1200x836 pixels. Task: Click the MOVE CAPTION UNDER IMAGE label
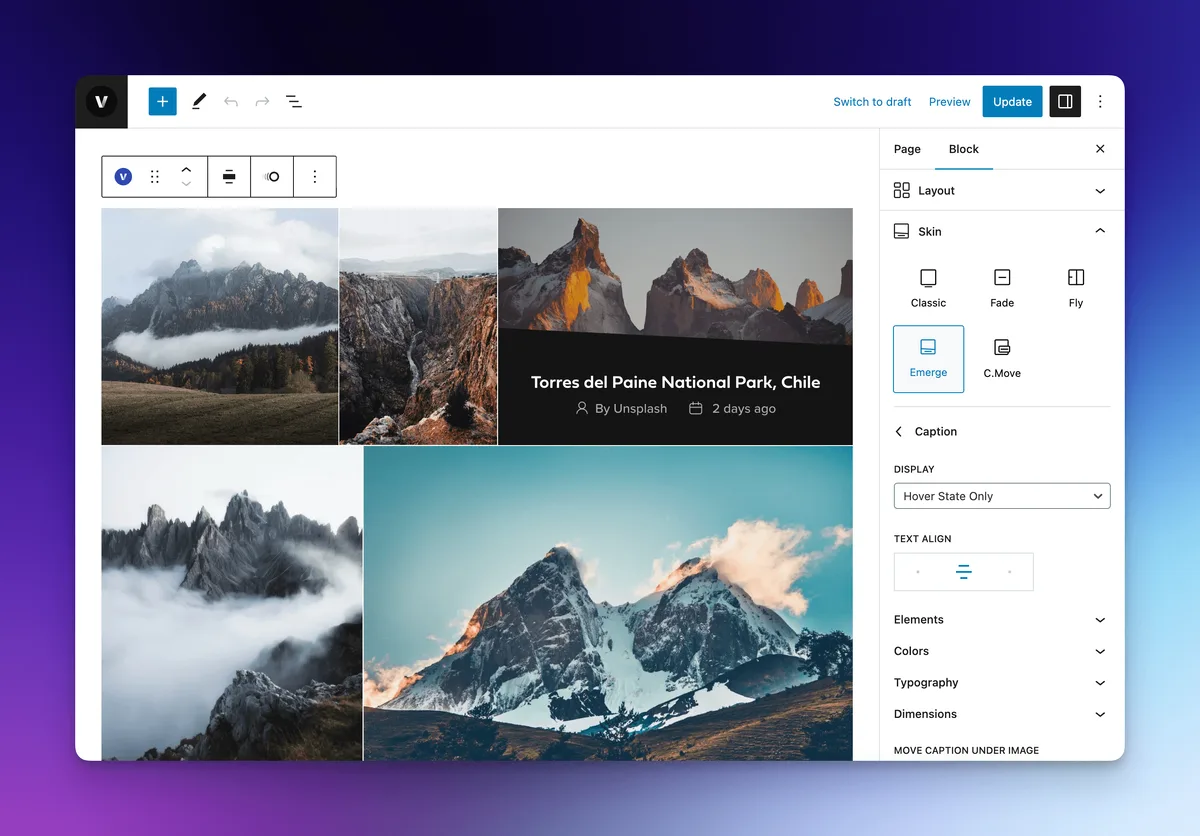[x=966, y=750]
